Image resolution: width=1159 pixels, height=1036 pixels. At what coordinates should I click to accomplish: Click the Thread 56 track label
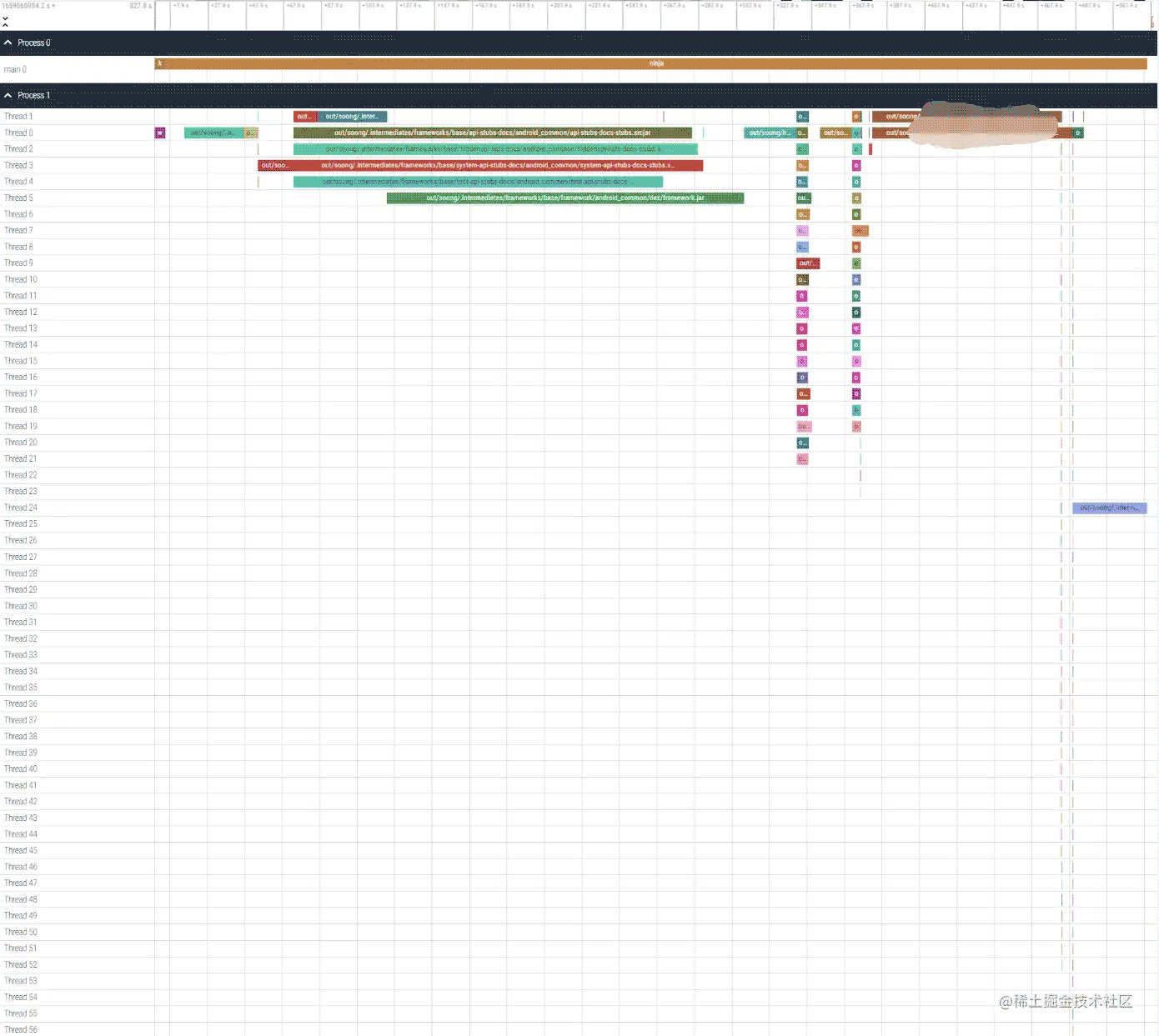point(21,1029)
